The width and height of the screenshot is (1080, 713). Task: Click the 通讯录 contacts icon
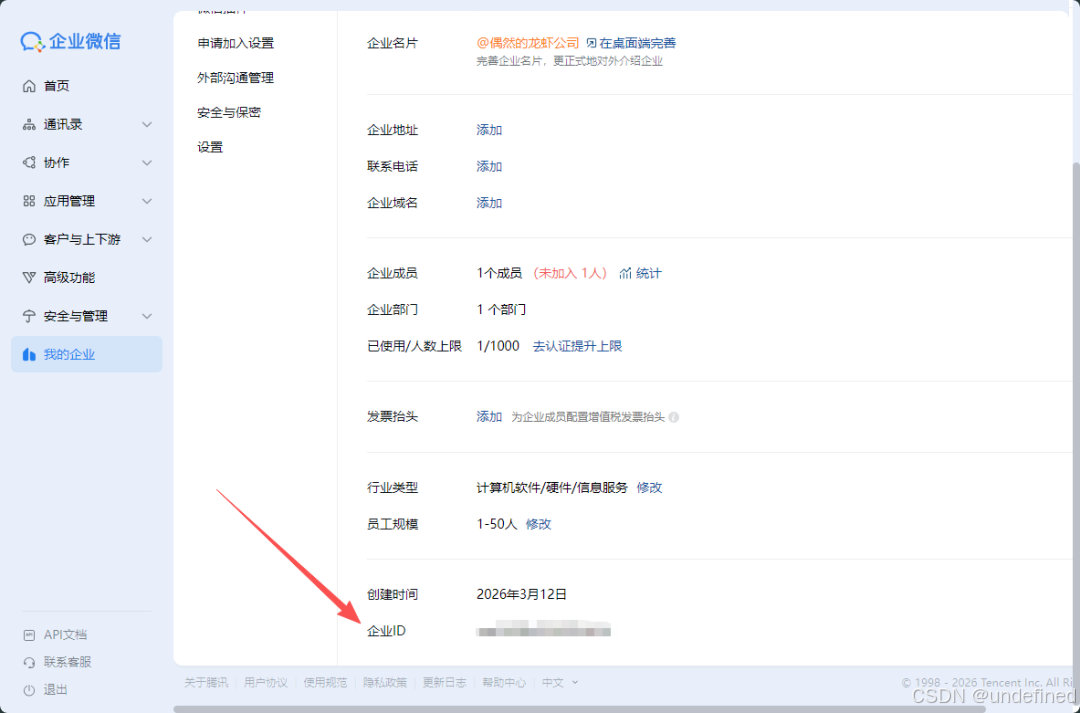pyautogui.click(x=29, y=125)
